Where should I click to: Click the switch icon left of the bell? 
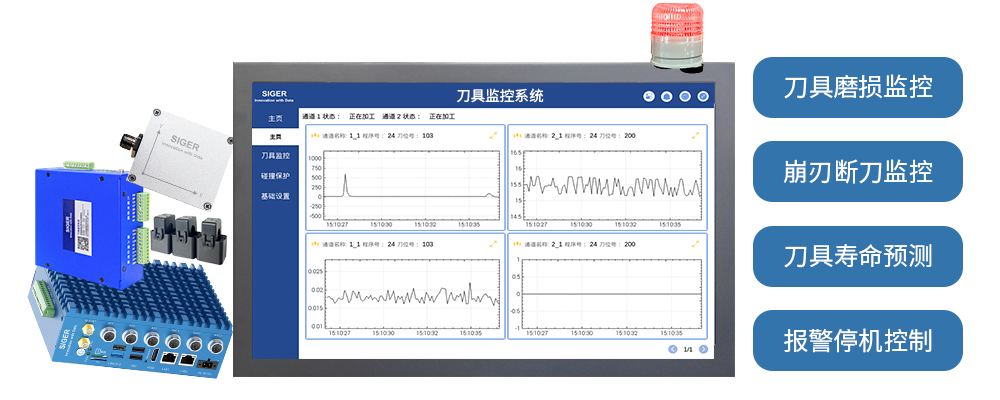pos(648,97)
